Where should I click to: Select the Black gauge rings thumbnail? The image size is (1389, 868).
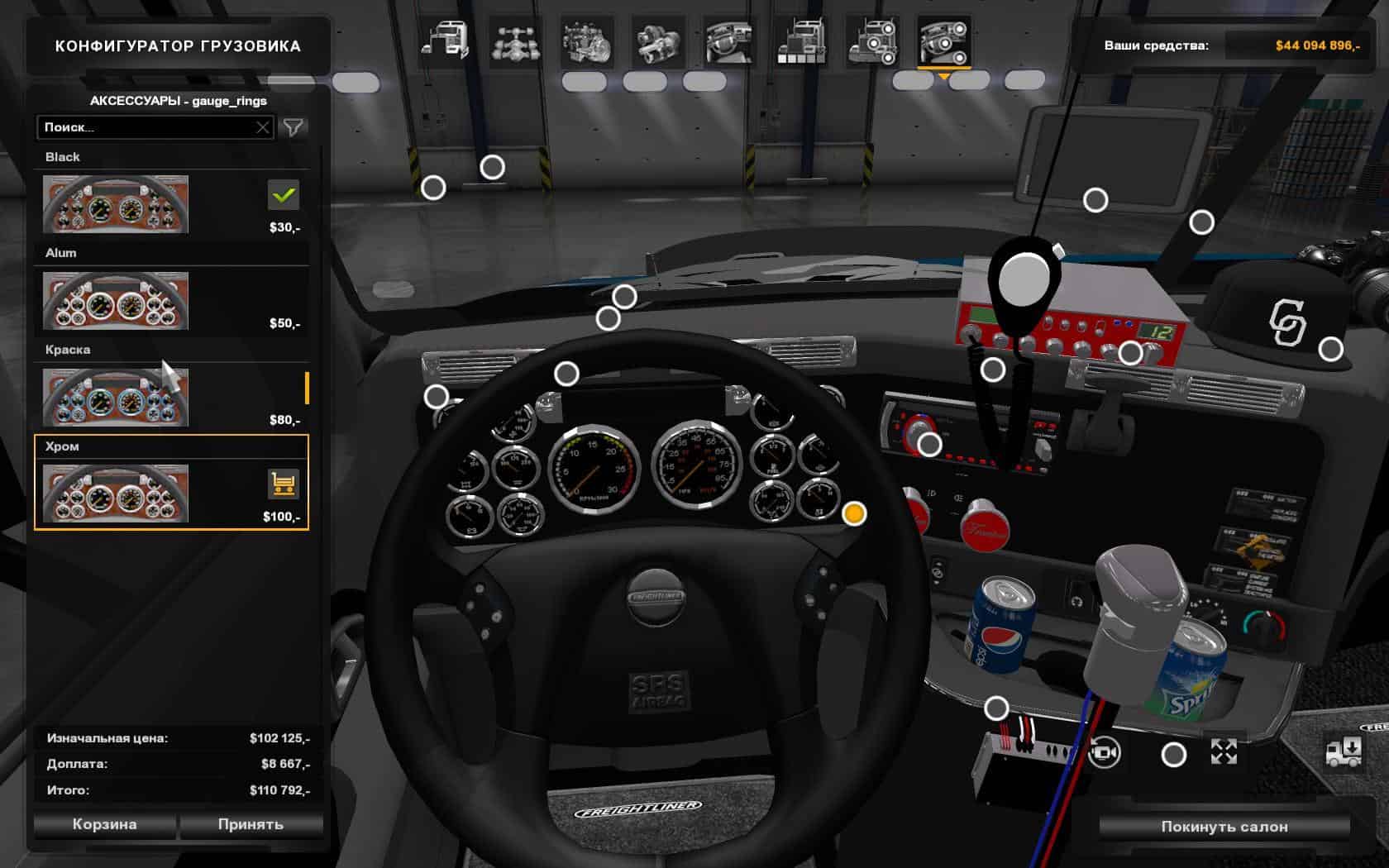(116, 204)
